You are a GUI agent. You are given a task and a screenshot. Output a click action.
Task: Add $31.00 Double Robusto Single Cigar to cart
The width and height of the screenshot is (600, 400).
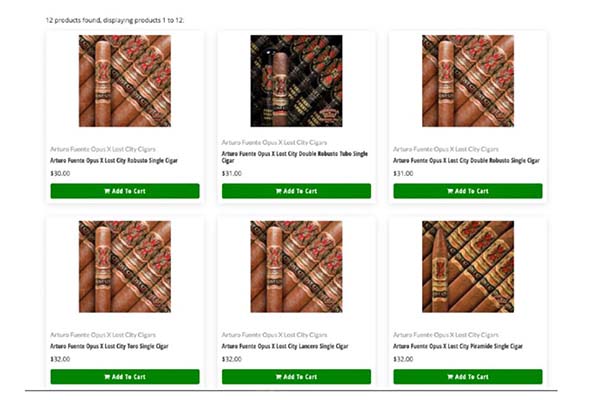468,191
